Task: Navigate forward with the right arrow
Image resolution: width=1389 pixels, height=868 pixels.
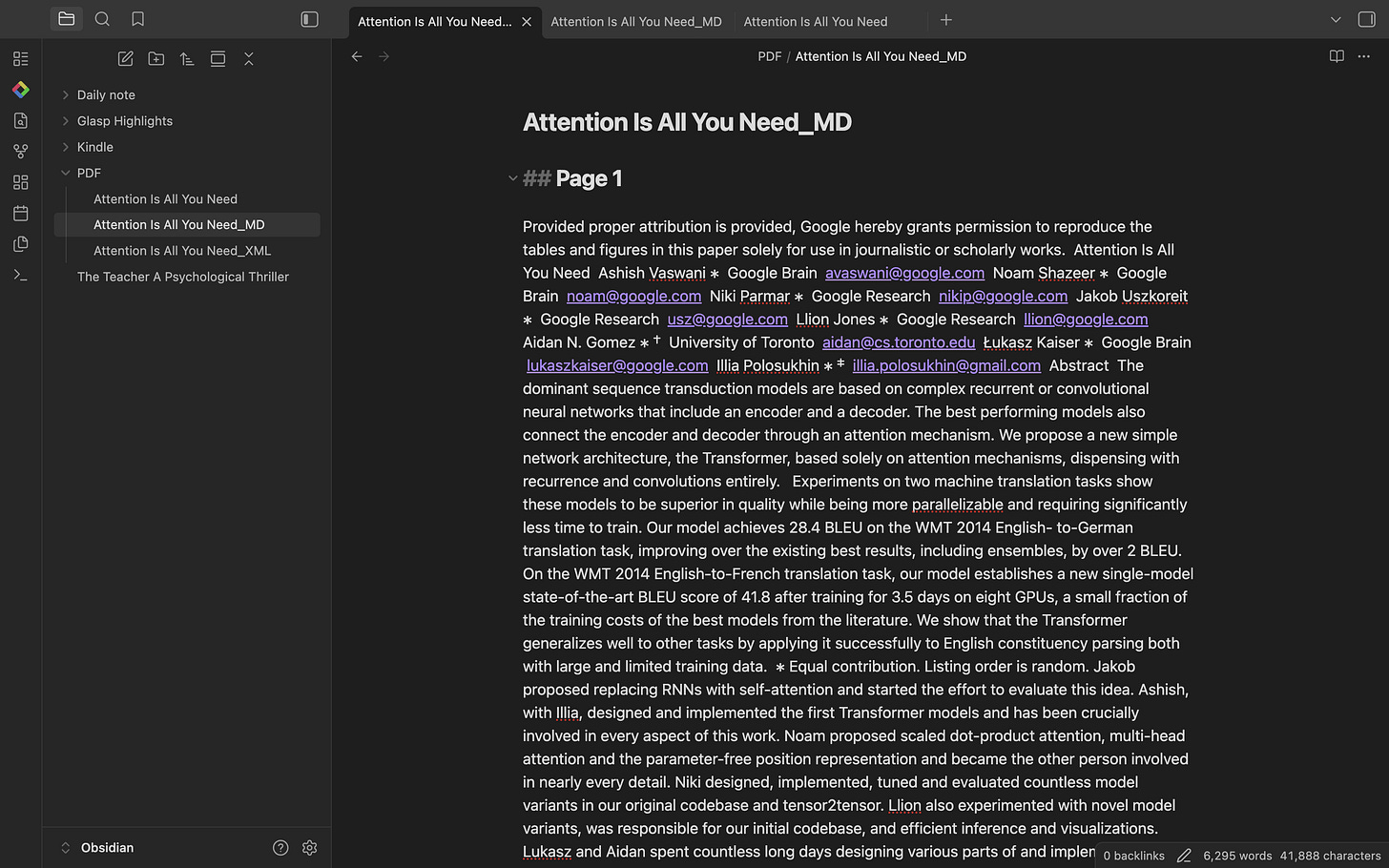Action: click(384, 56)
